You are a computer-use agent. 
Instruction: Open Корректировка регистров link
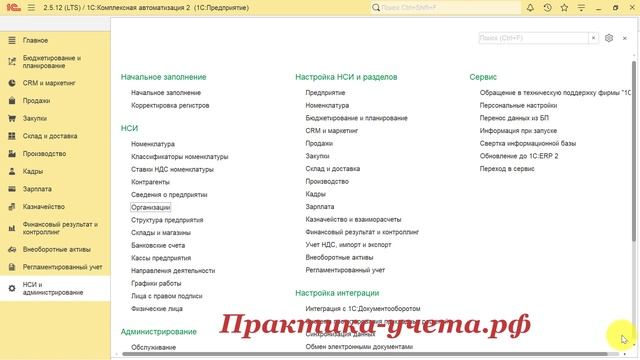[x=170, y=105]
